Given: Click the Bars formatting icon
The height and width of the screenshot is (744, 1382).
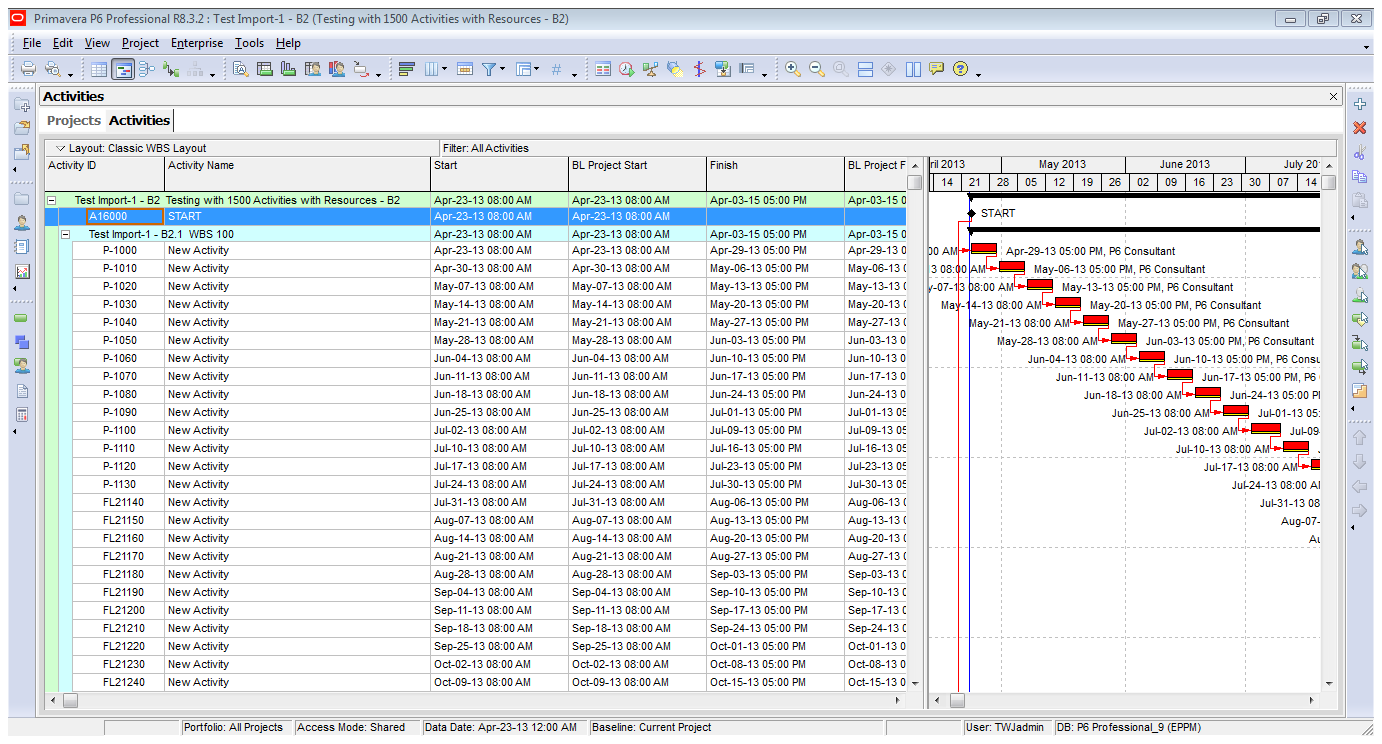Looking at the screenshot, I should tap(406, 69).
